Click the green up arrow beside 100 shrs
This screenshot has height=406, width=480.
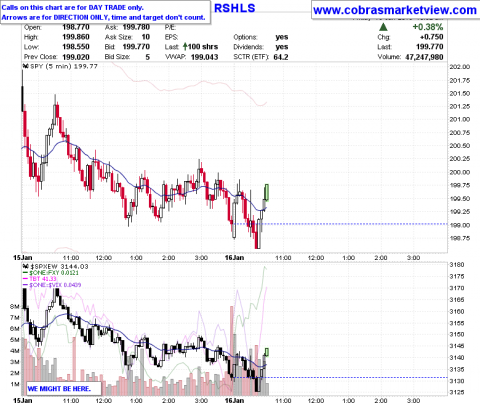(185, 47)
